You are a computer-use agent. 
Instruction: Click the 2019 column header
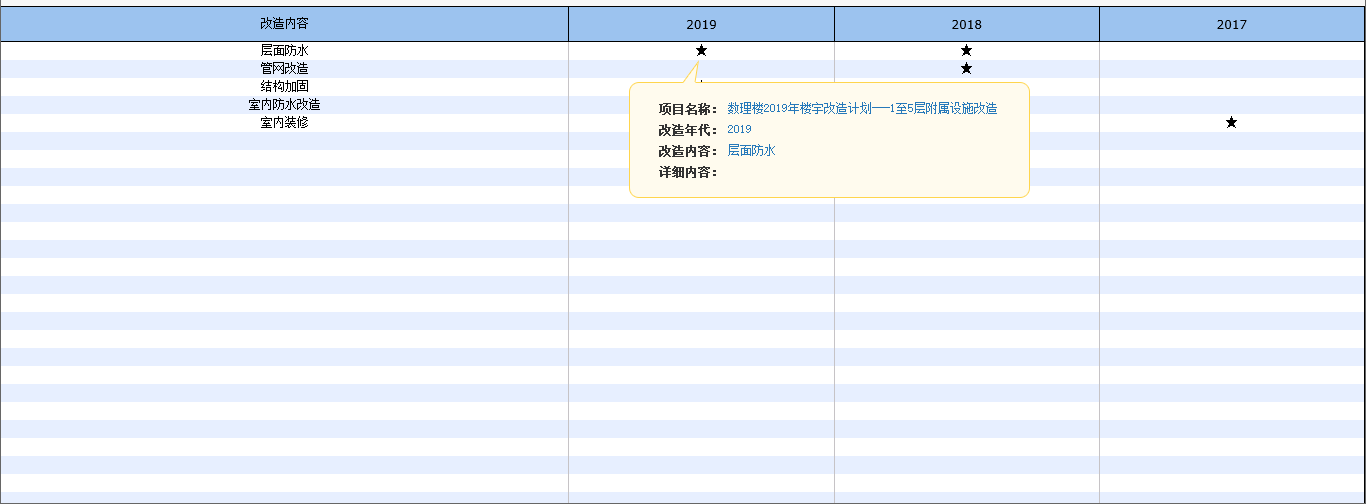pyautogui.click(x=701, y=24)
